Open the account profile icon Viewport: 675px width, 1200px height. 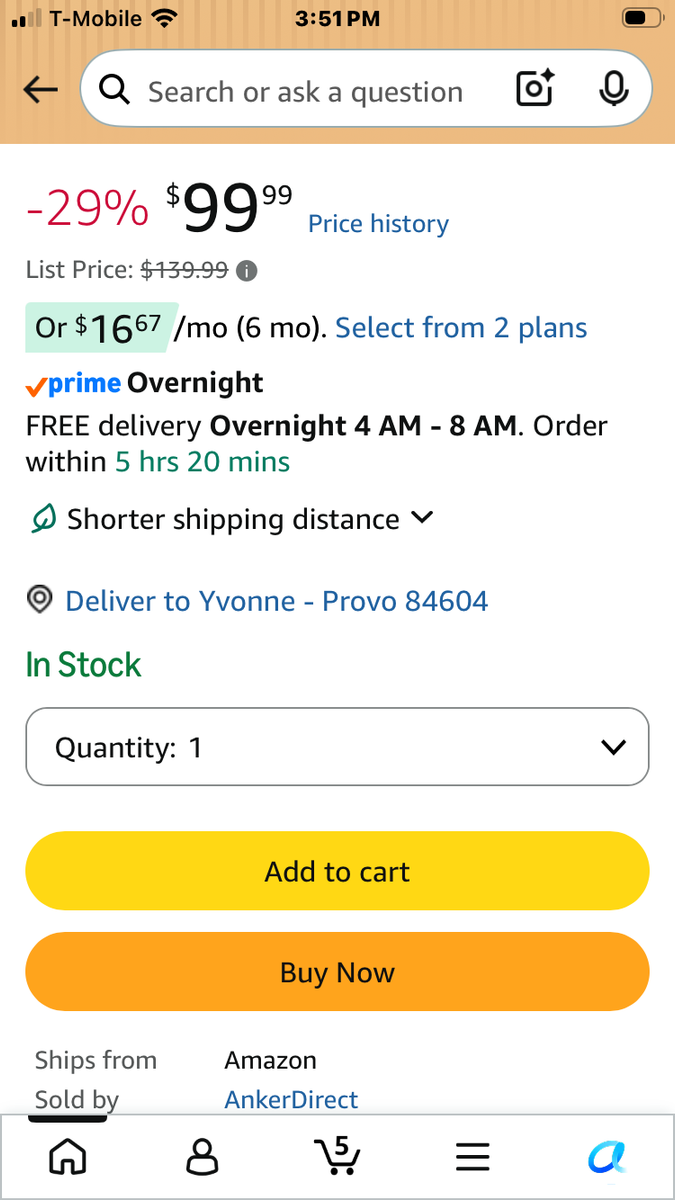[x=203, y=1157]
